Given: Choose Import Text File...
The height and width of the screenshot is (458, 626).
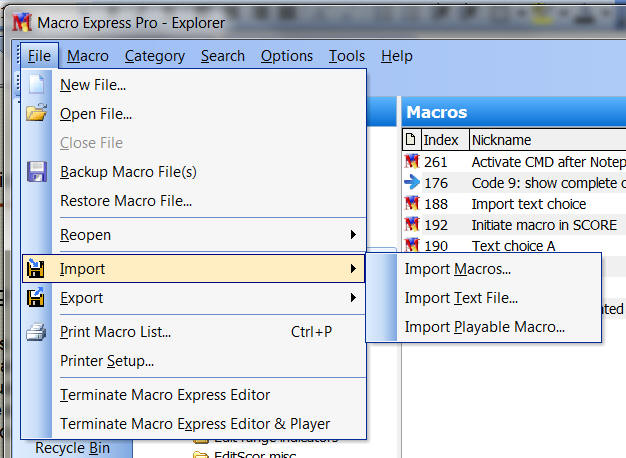Looking at the screenshot, I should (x=484, y=298).
